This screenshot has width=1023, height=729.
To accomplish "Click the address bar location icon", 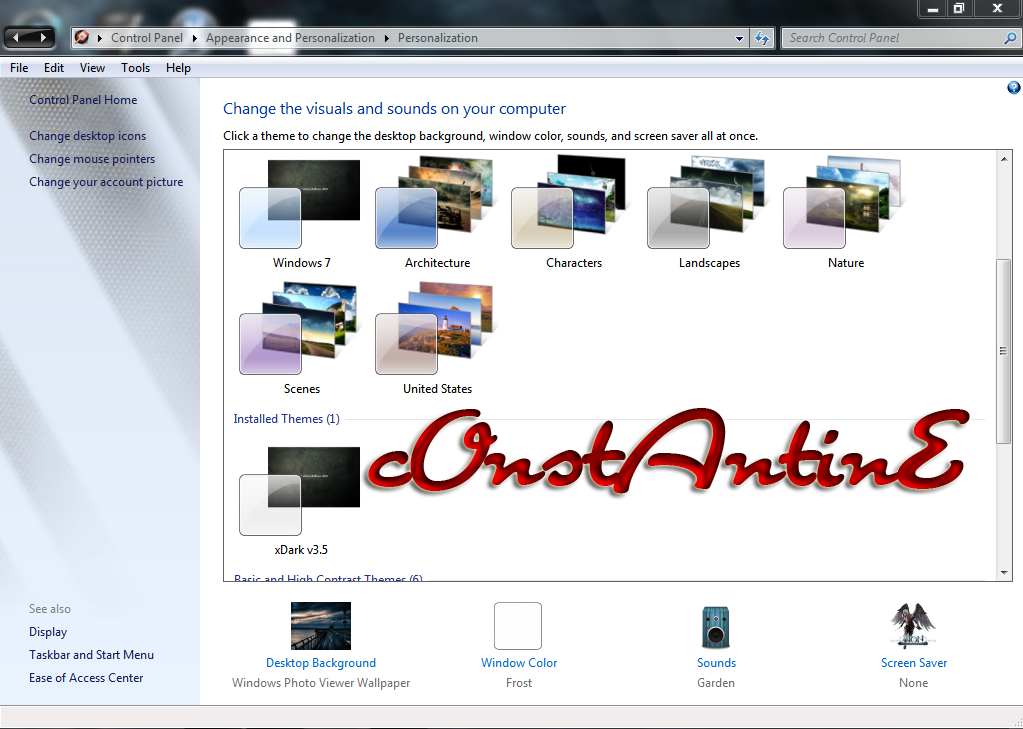I will pos(82,37).
